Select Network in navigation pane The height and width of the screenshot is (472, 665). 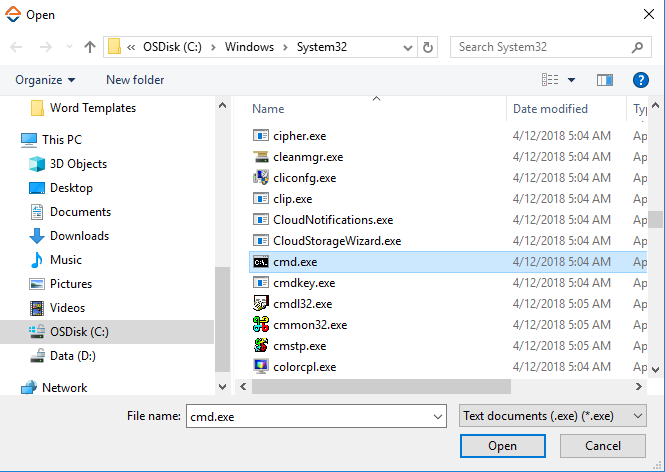(54, 388)
